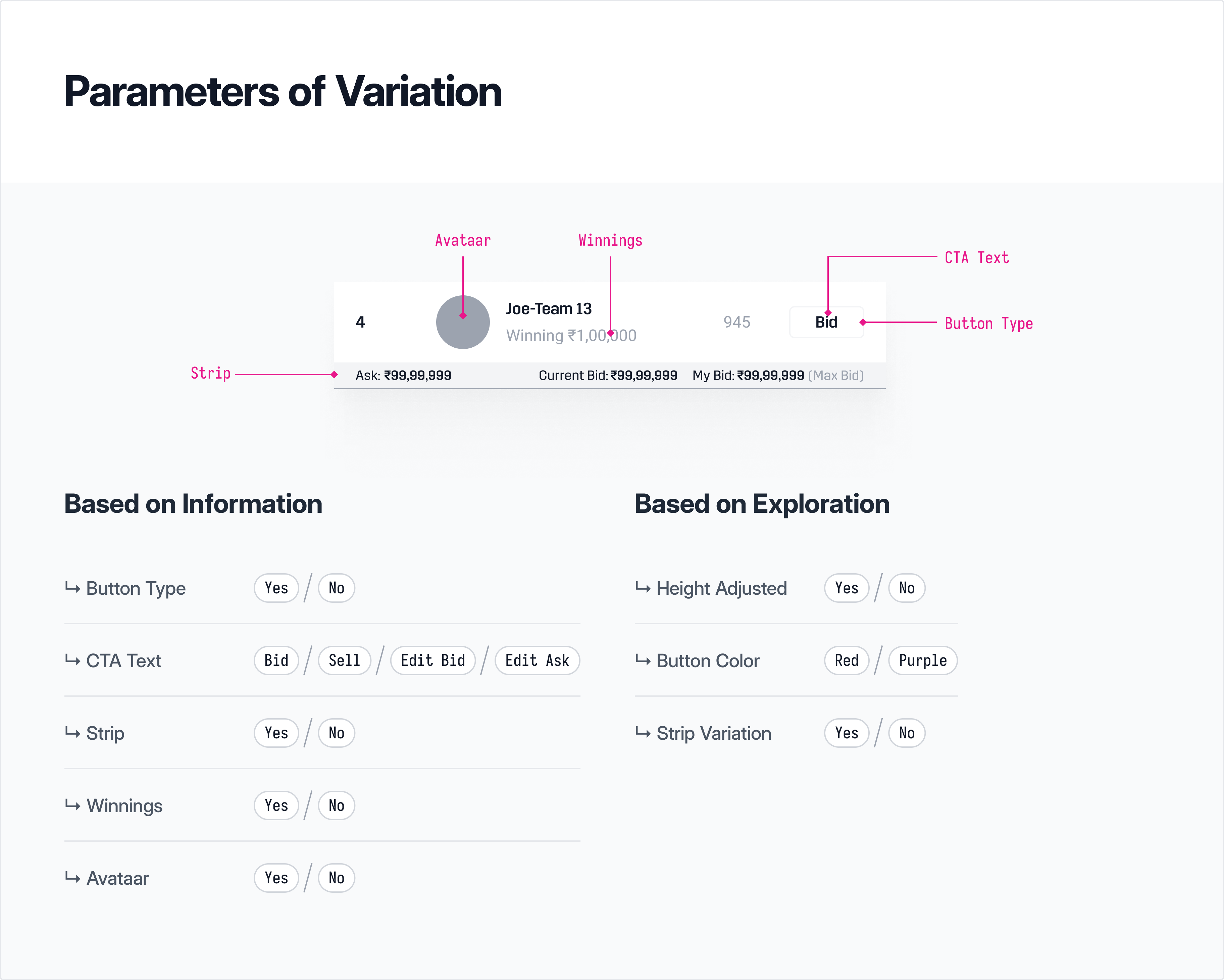
Task: Select Yes for Button Type
Action: (276, 588)
